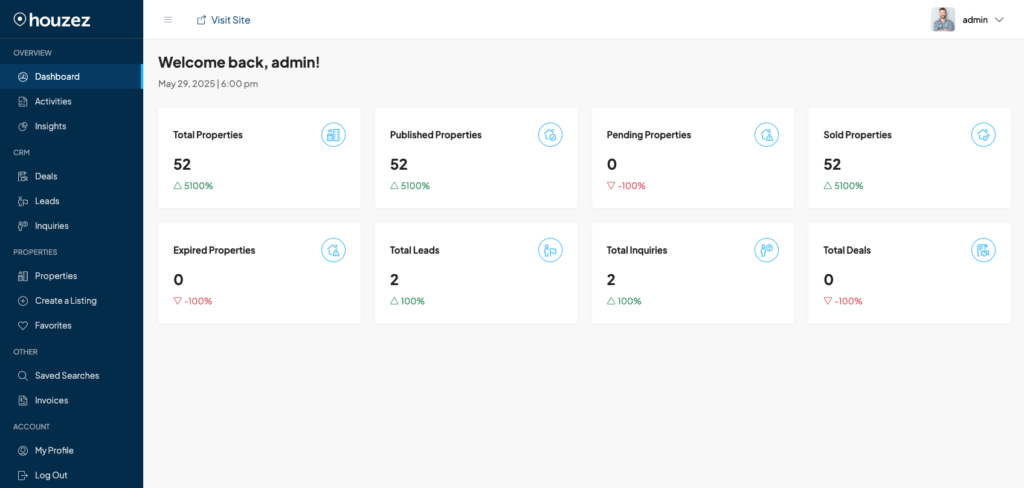Screen dimensions: 1024x488
Task: Click the Expired Properties card icon
Action: click(333, 250)
